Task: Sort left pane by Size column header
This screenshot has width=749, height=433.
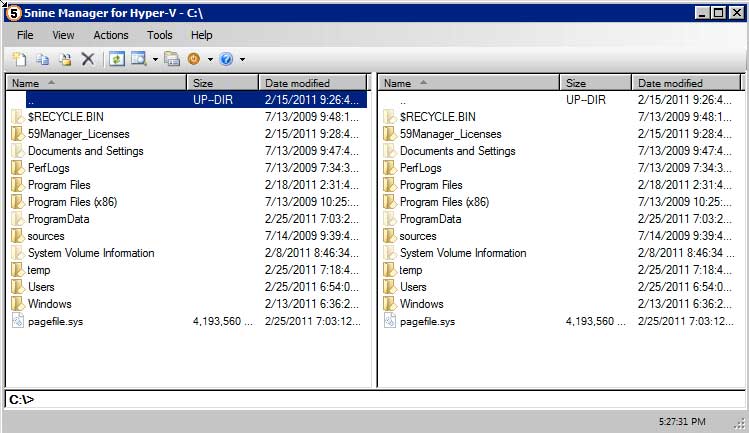Action: [x=223, y=83]
